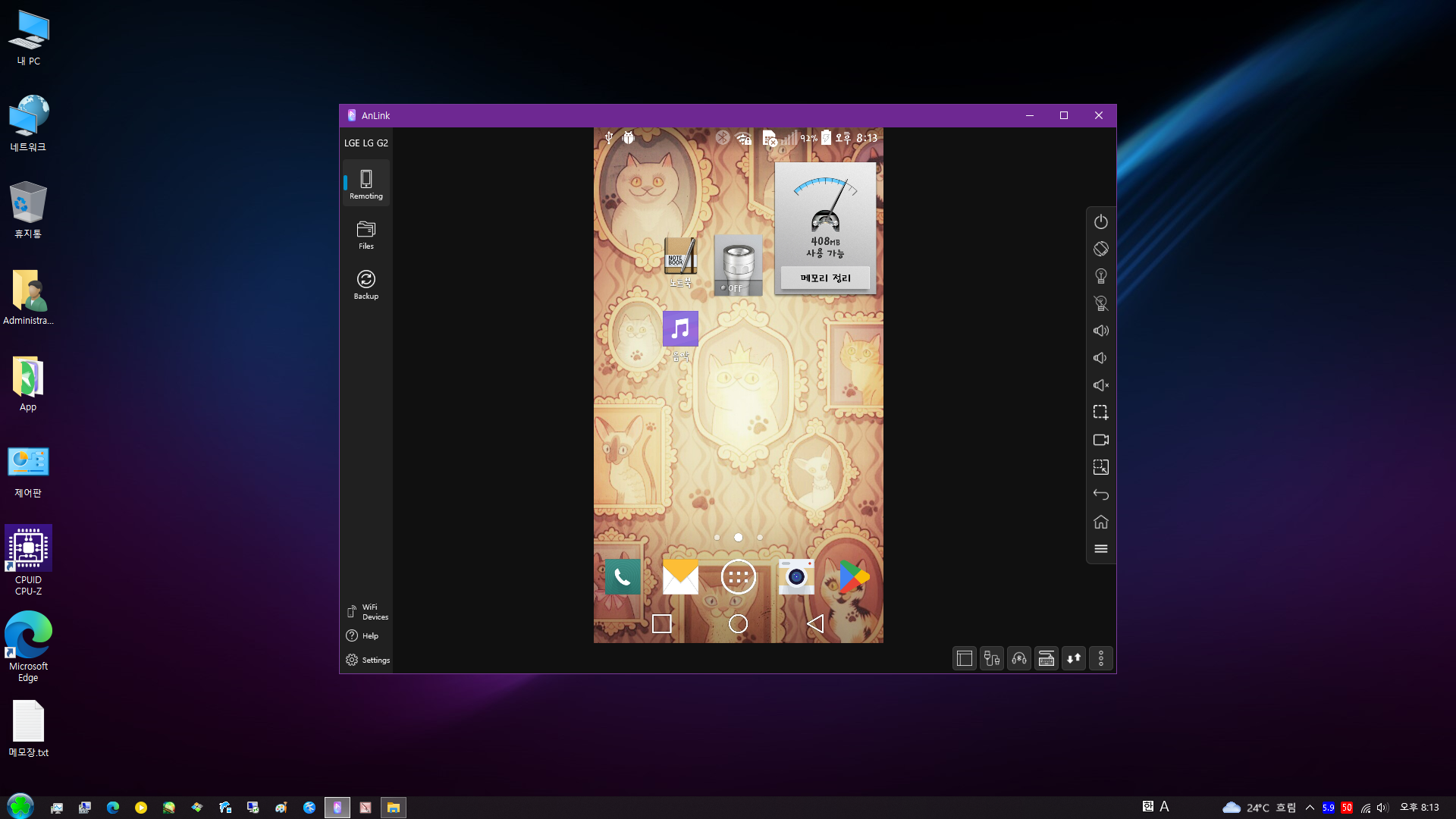1456x819 pixels.
Task: Open the Messages envelope app in dock
Action: click(680, 577)
